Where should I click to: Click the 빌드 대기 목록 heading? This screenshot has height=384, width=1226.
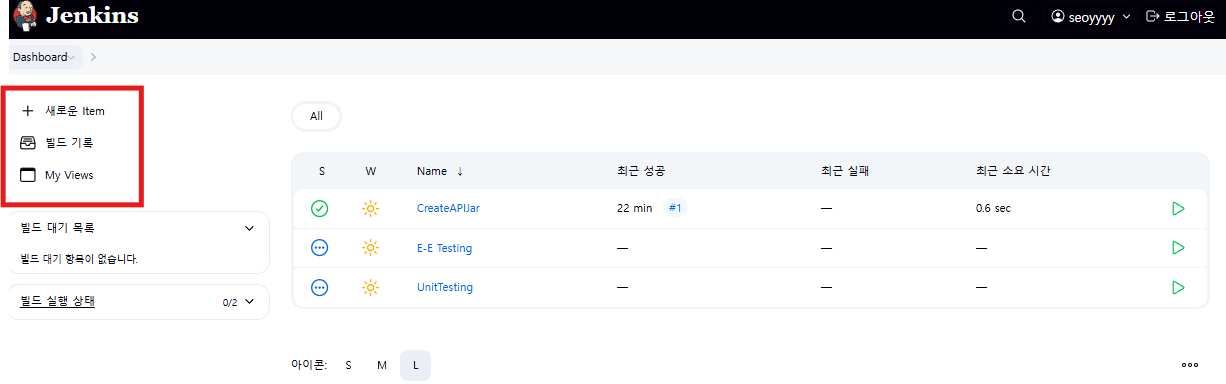pos(58,228)
